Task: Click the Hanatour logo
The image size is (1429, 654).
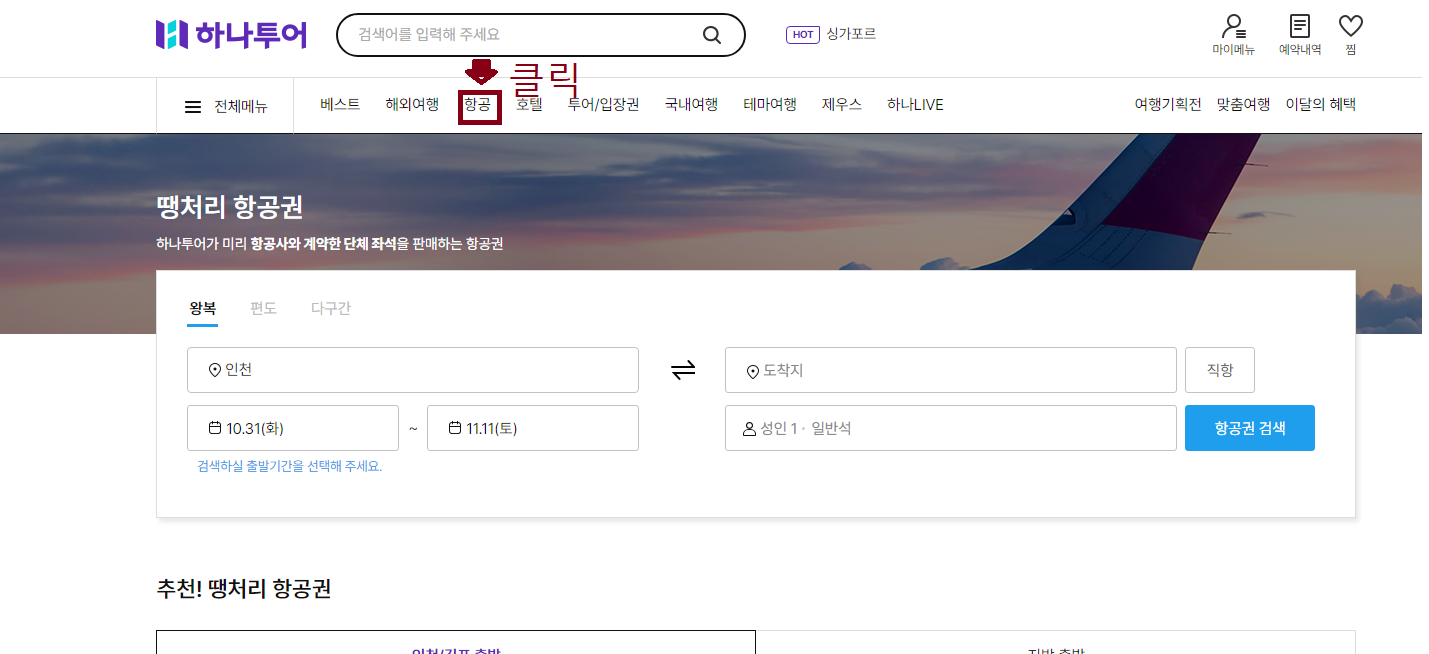Action: point(230,32)
